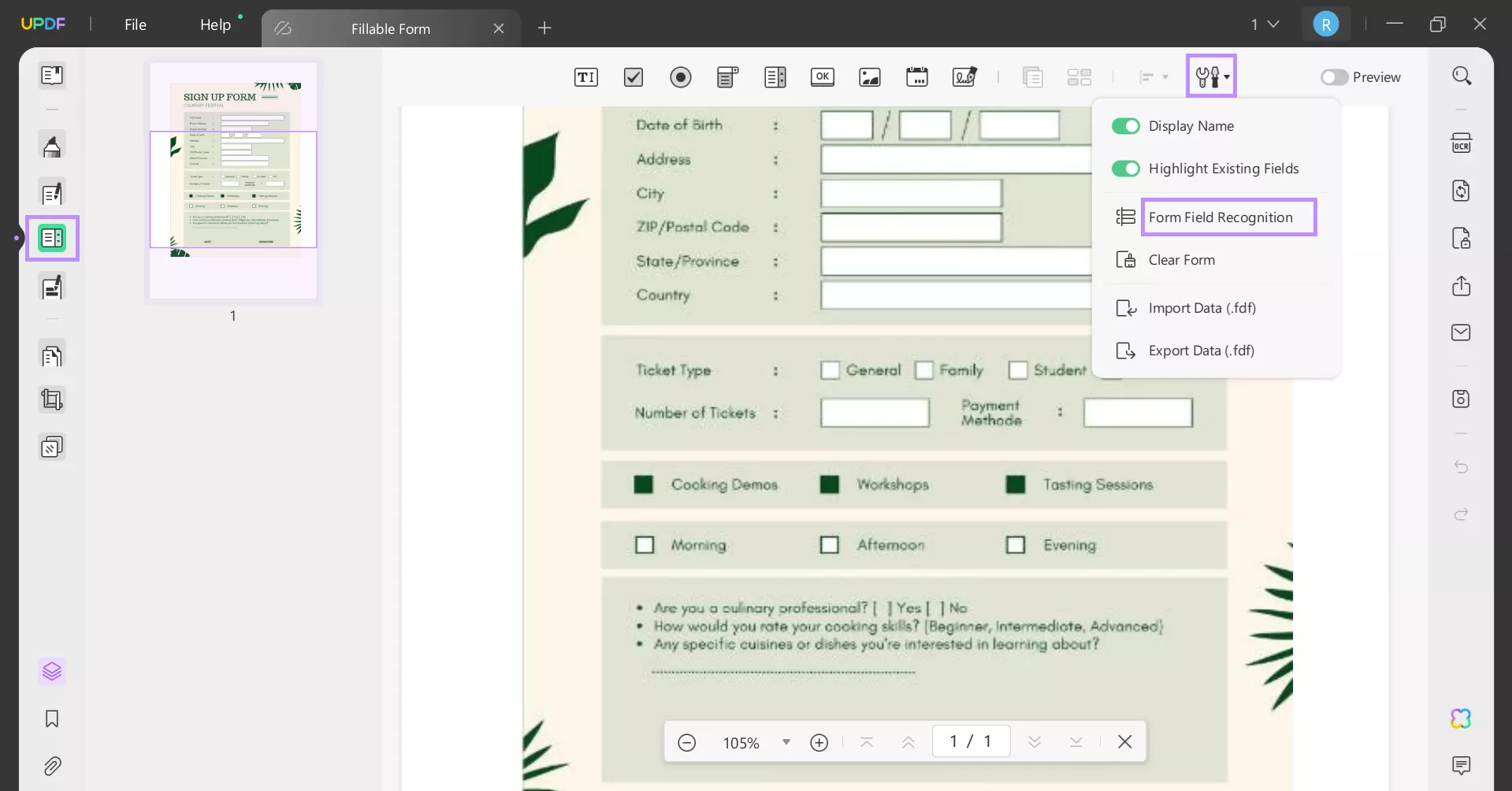Enable the Preview toggle
Screen dimensions: 1512x791
[x=1334, y=77]
